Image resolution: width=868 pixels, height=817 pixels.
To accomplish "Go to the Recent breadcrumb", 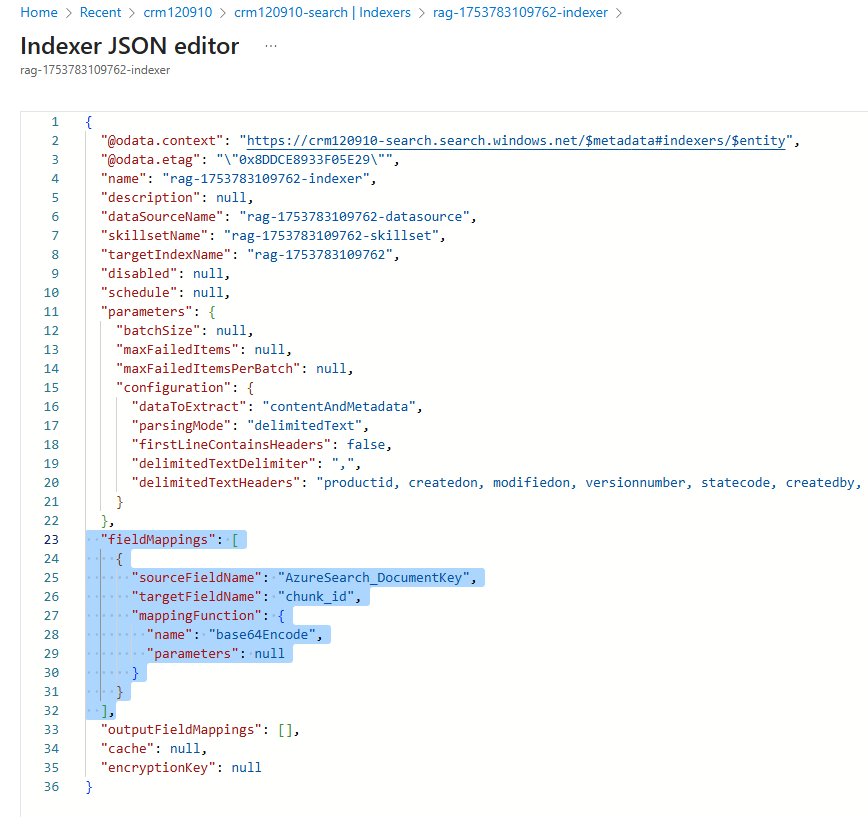I will (100, 12).
